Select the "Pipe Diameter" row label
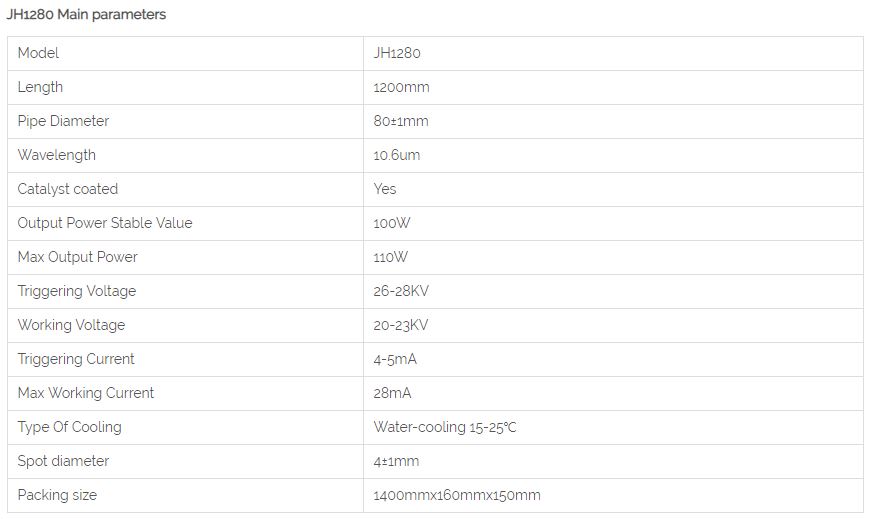The image size is (870, 519). [x=63, y=121]
